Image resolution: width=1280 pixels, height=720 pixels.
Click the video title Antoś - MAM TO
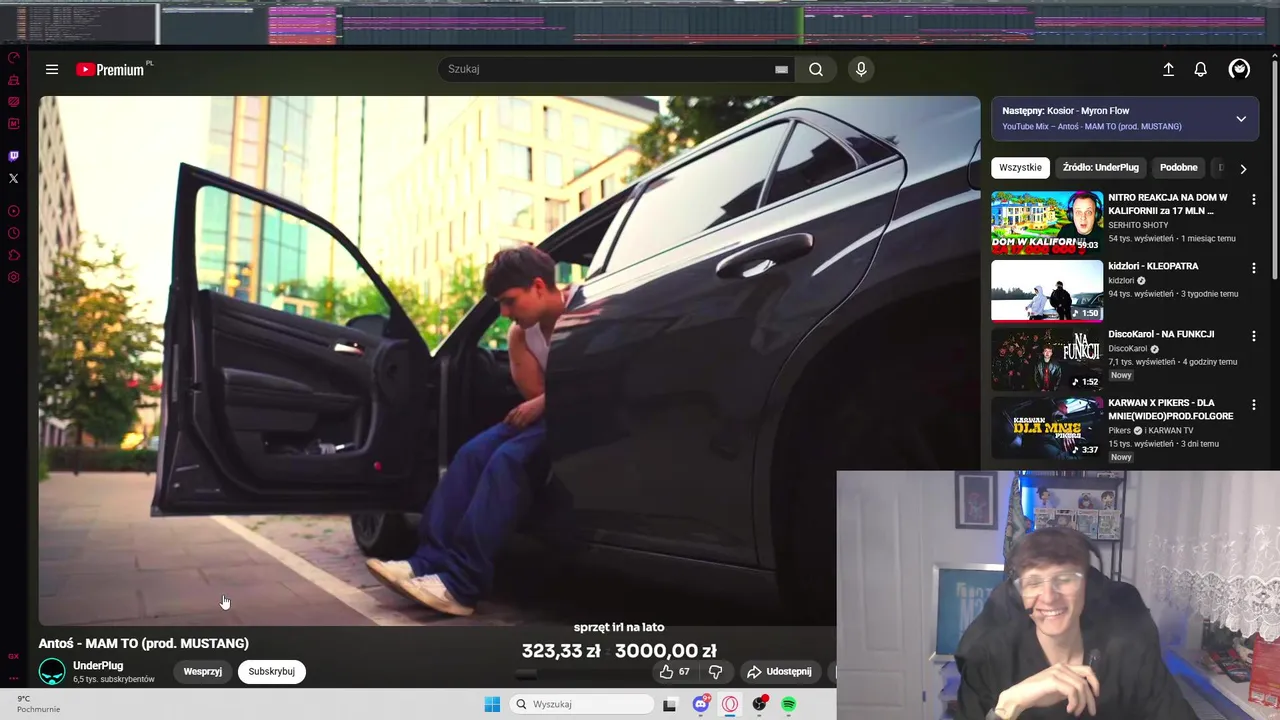143,644
